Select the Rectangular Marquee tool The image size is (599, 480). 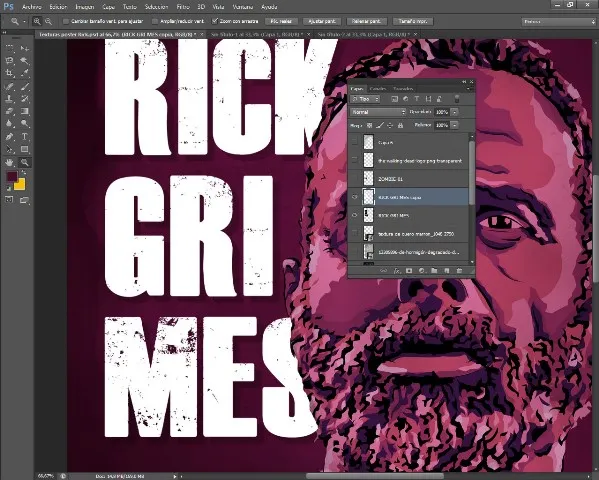point(10,48)
